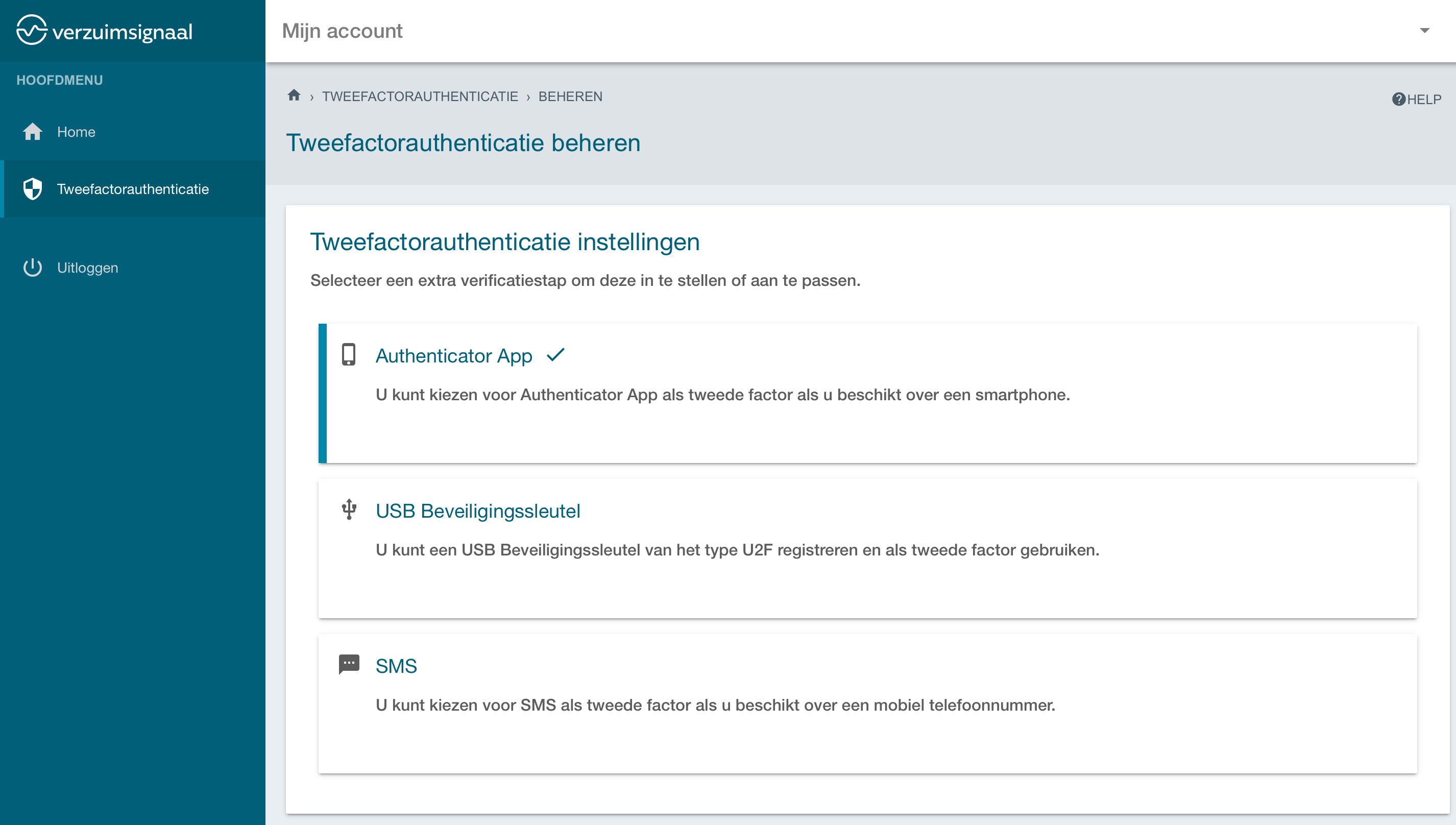The width and height of the screenshot is (1456, 825).
Task: Click the smartphone icon of Authenticator App
Action: (348, 355)
